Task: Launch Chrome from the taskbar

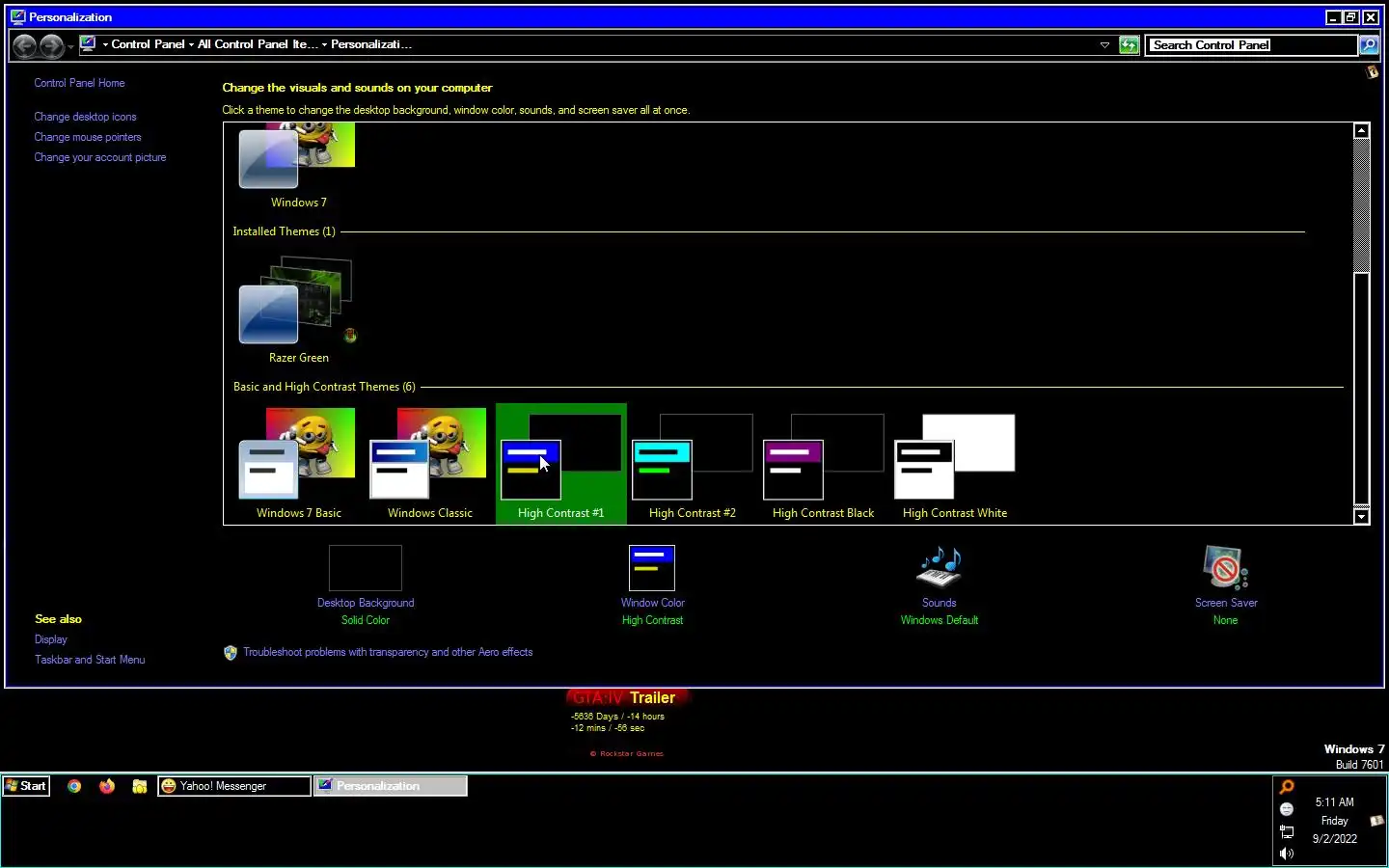Action: [74, 786]
